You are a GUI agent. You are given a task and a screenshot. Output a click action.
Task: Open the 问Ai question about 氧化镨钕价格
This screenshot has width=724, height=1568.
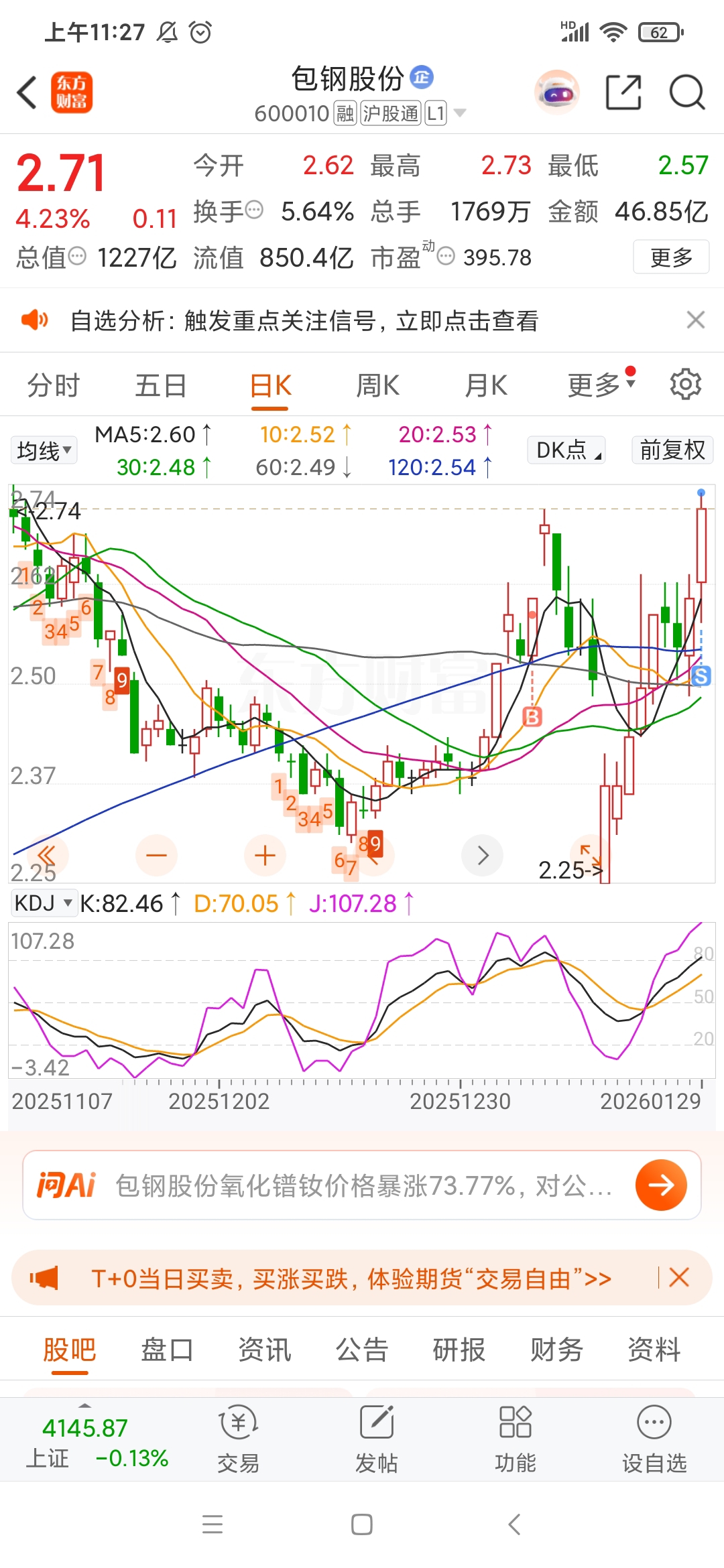click(x=364, y=1185)
